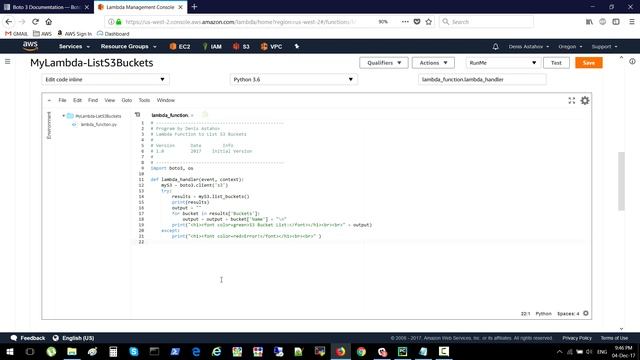Save page to Pocket
Image resolution: width=640 pixels, height=360 pixels.
tap(417, 22)
